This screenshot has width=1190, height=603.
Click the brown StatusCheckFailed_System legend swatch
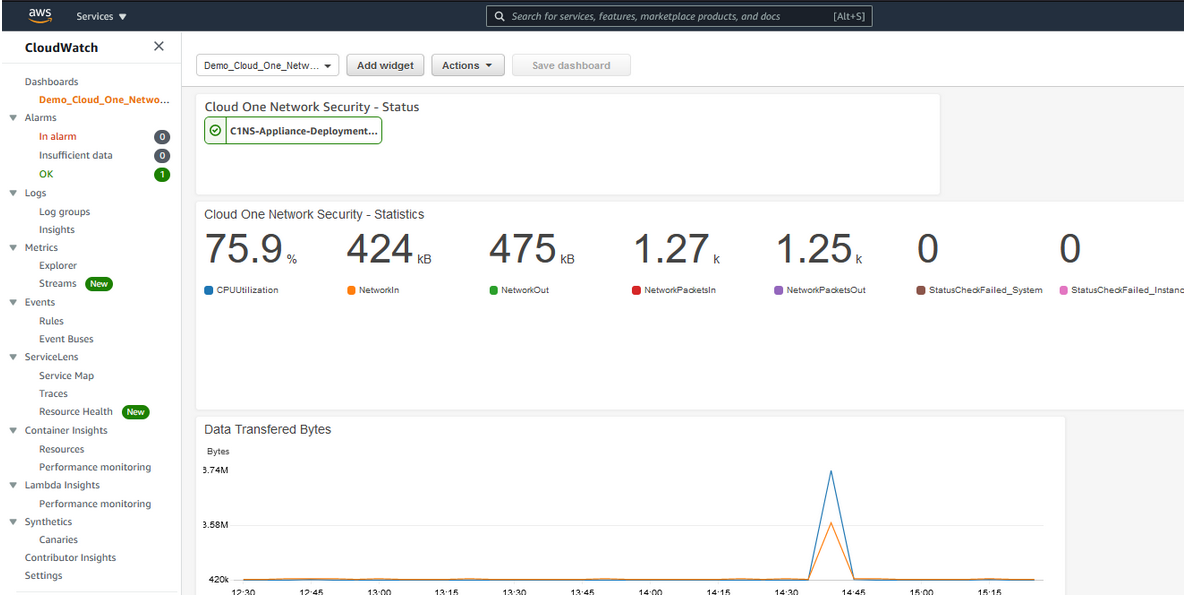click(x=921, y=291)
